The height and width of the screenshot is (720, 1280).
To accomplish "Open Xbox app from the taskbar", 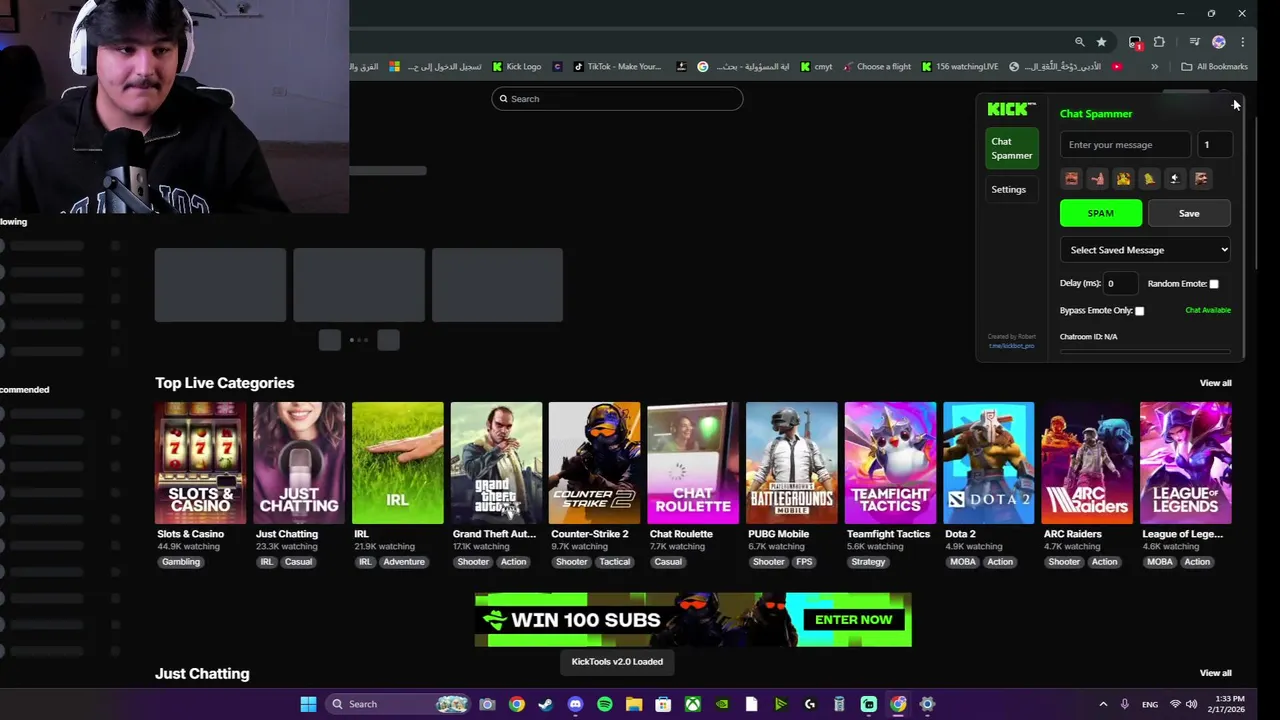I will 692,704.
